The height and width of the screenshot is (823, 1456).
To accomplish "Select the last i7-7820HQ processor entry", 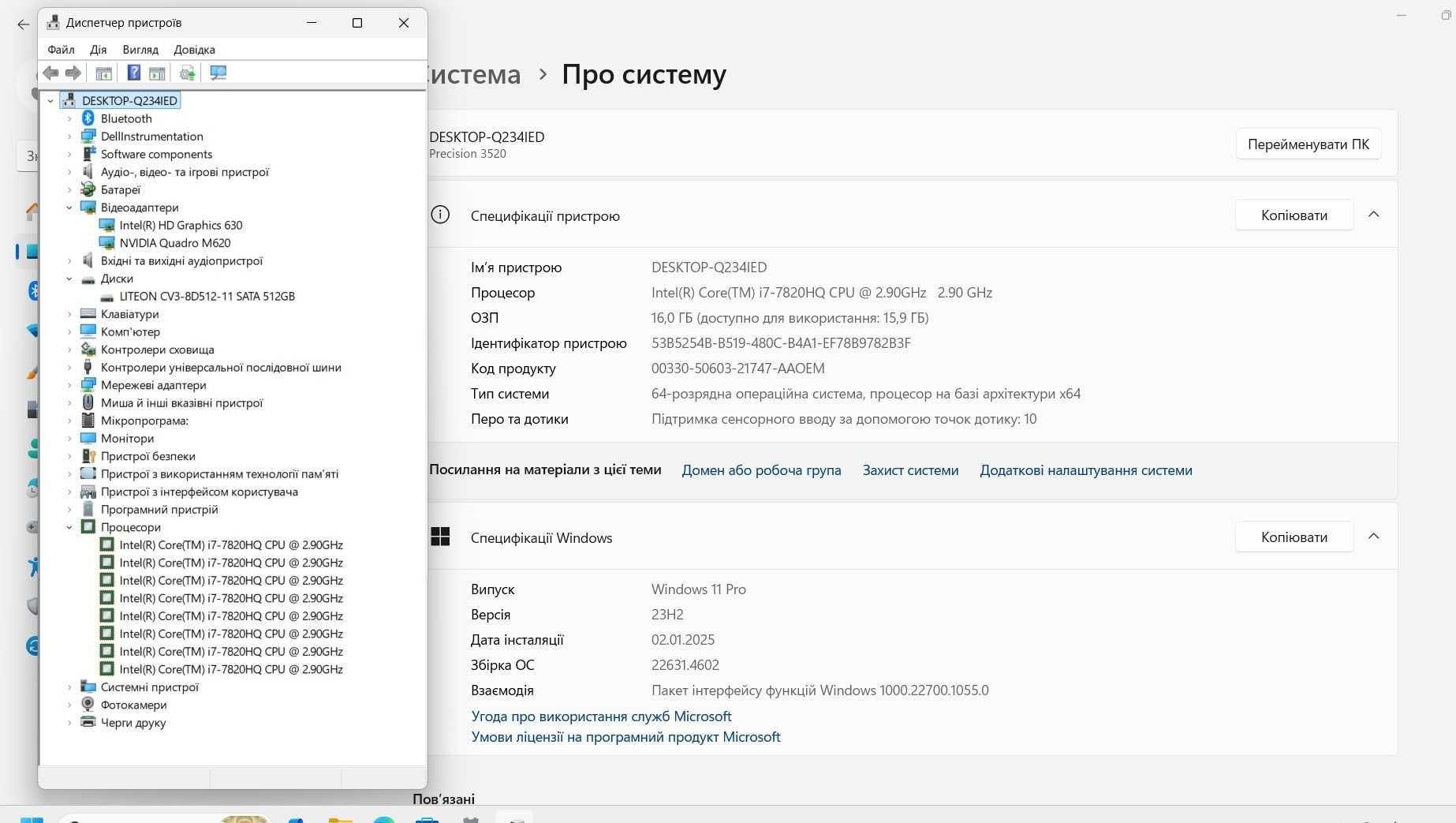I will coord(231,669).
